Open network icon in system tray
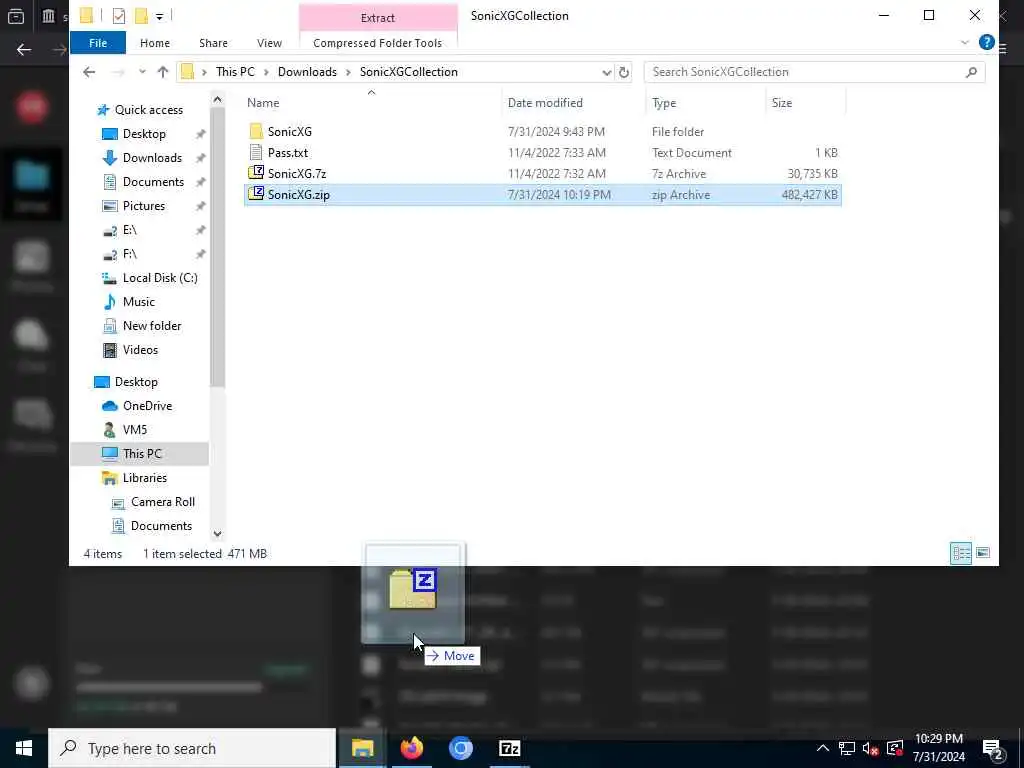 pyautogui.click(x=847, y=748)
